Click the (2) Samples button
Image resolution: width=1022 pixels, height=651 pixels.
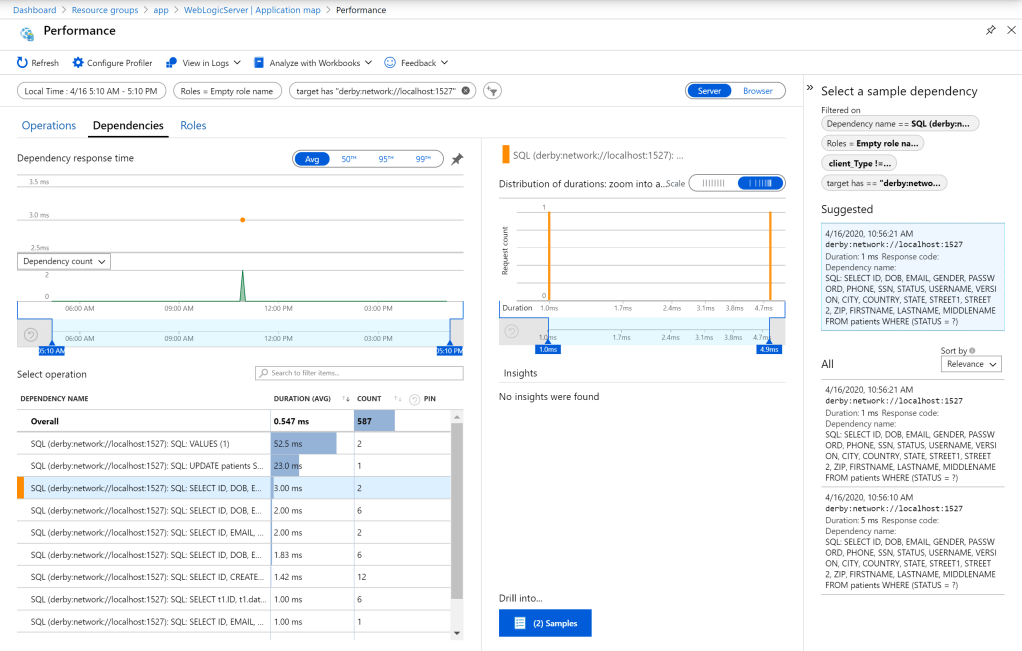tap(545, 623)
